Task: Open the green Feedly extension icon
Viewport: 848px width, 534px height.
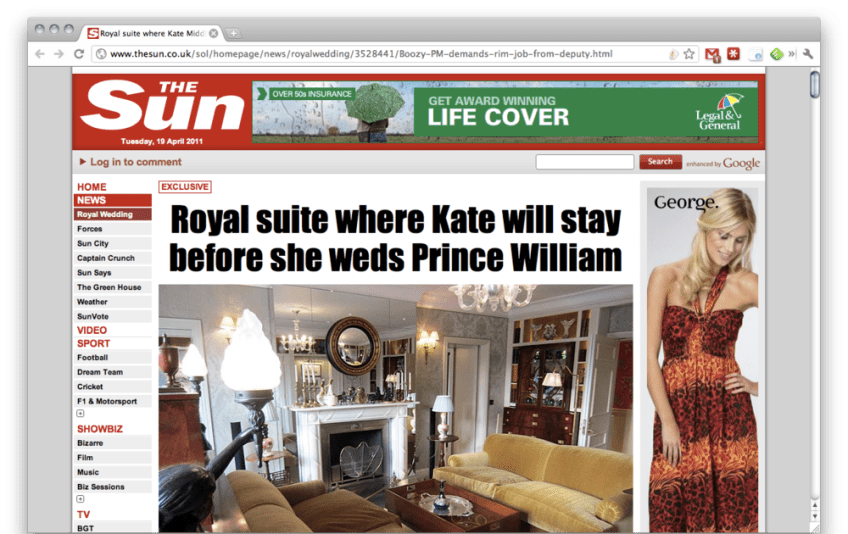Action: pyautogui.click(x=777, y=54)
